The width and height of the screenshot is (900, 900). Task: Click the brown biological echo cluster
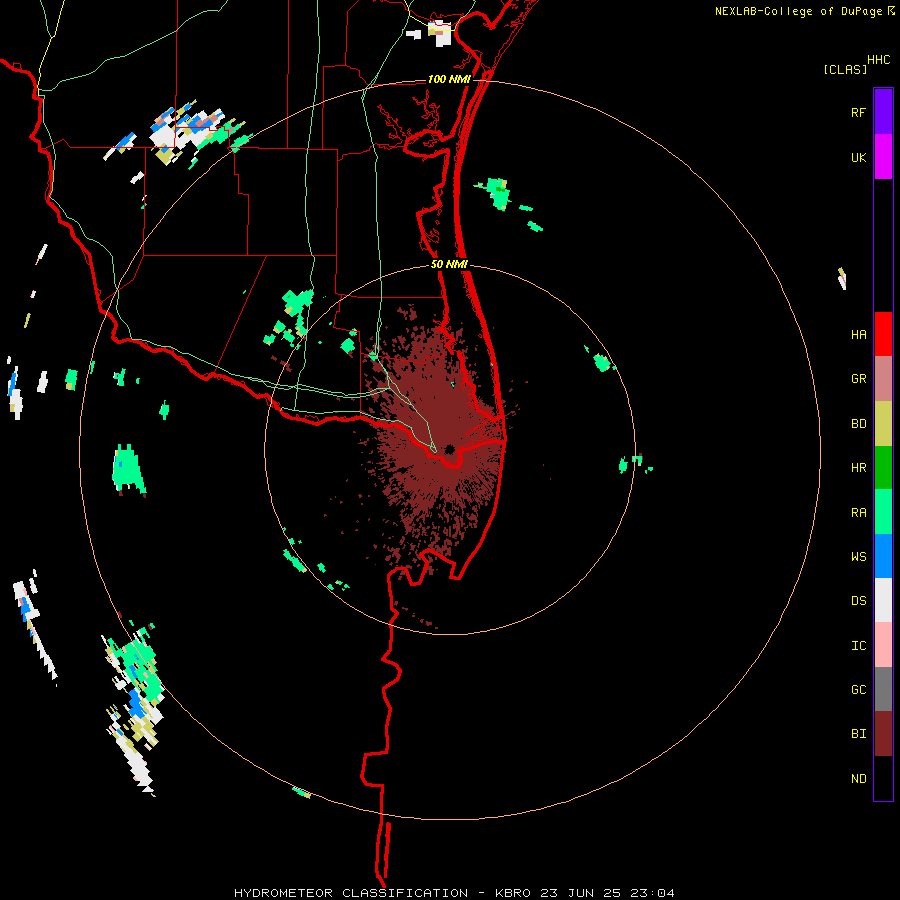tap(437, 441)
